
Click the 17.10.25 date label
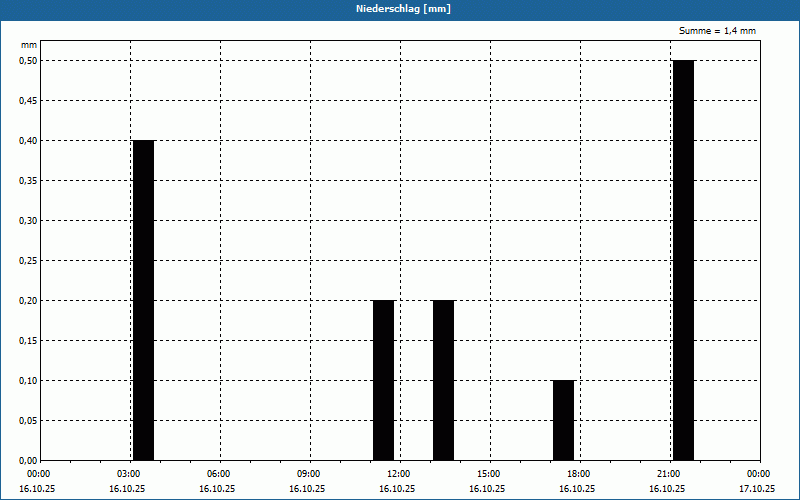pos(757,489)
